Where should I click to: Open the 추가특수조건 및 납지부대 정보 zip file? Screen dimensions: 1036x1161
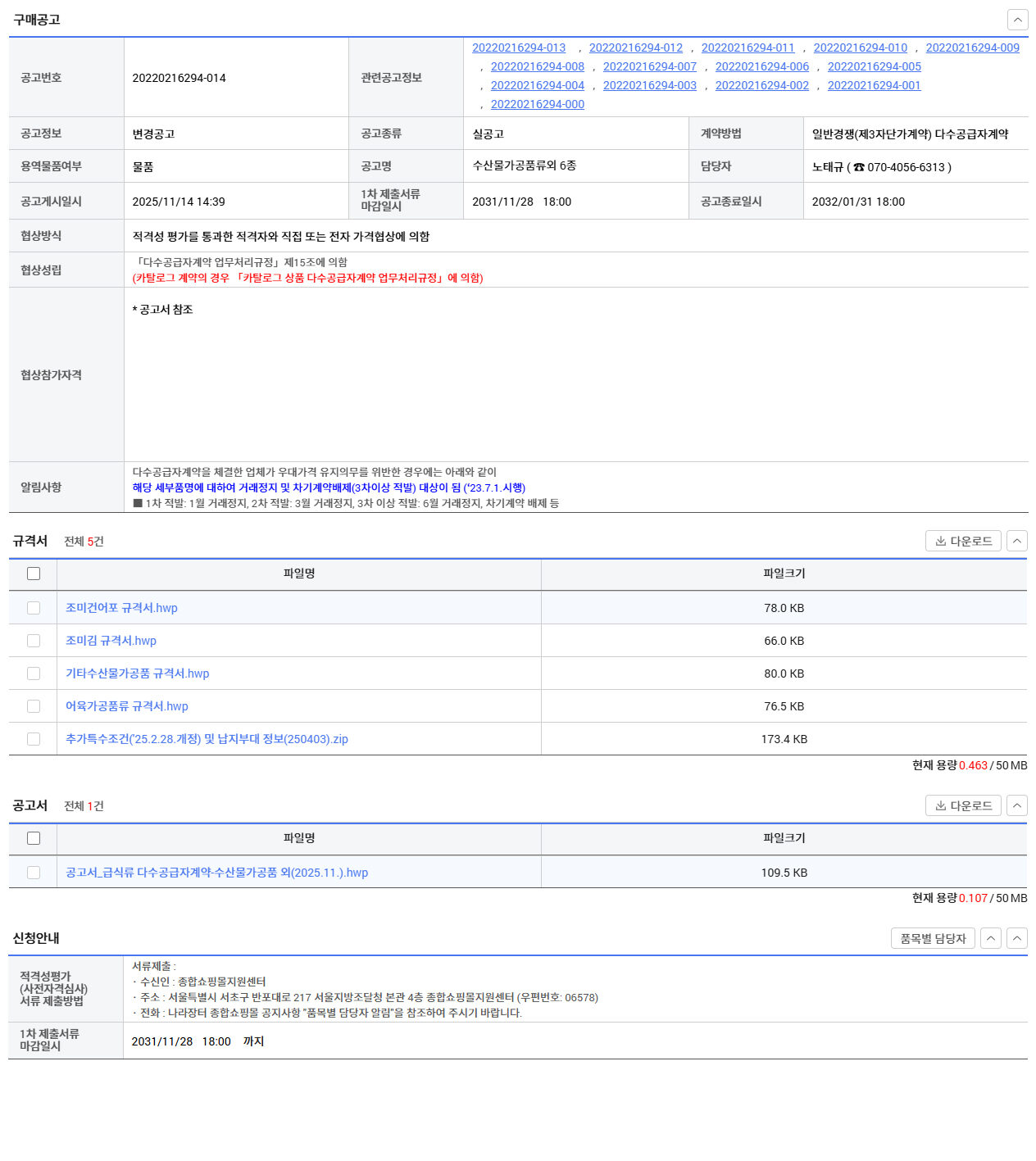click(x=207, y=739)
